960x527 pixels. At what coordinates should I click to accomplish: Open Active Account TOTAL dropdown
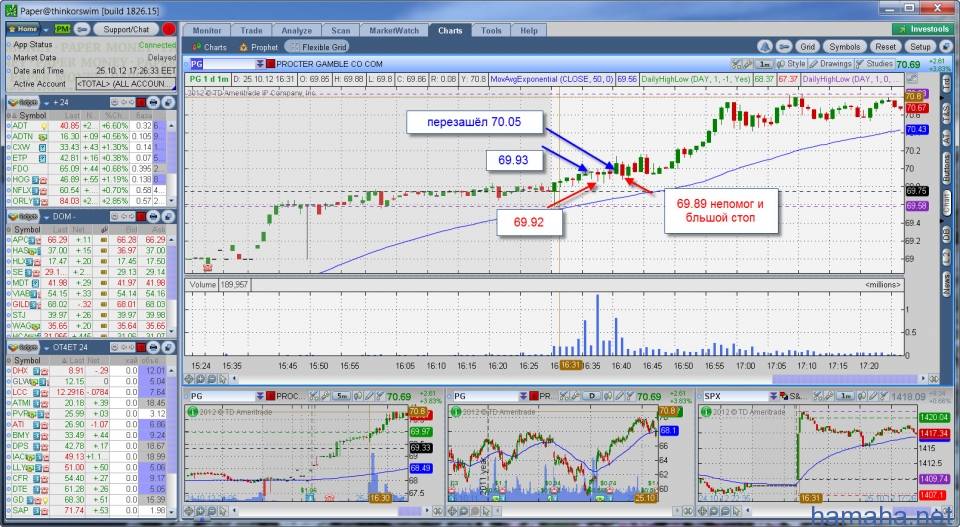(x=125, y=84)
